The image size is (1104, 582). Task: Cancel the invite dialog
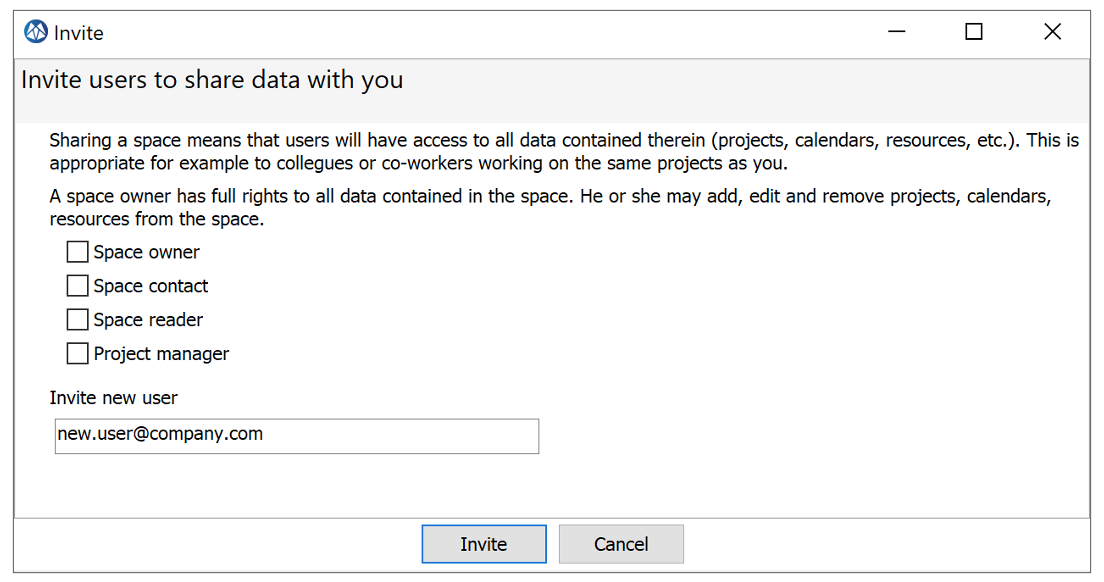pos(621,544)
